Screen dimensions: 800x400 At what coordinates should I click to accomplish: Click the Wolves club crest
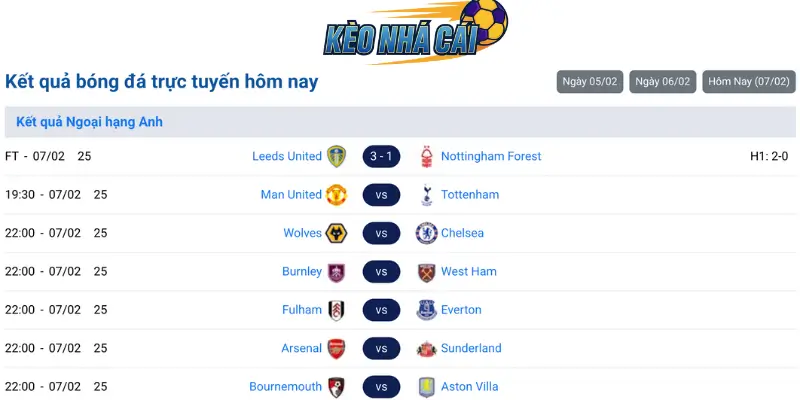pyautogui.click(x=337, y=233)
